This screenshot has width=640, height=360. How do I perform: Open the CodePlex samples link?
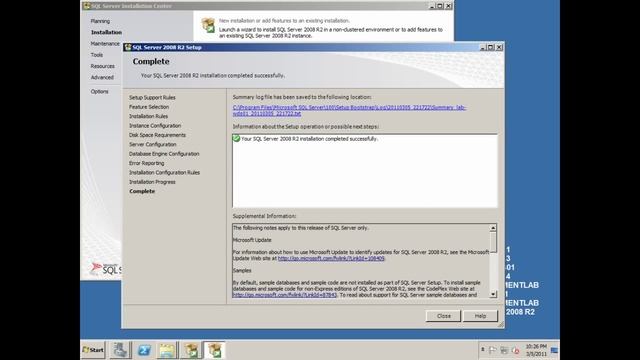coord(284,295)
